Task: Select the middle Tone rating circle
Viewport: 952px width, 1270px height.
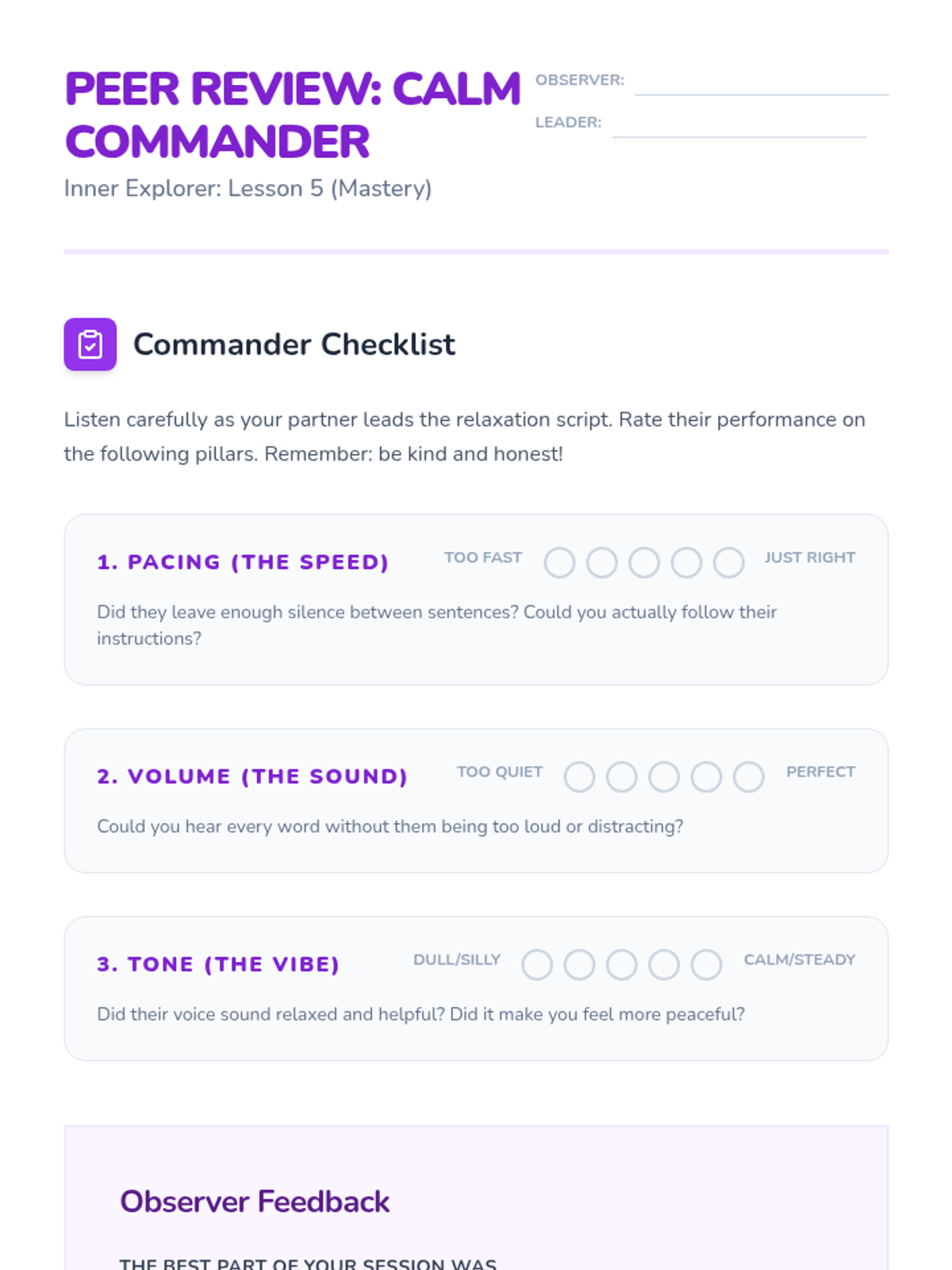Action: 621,964
